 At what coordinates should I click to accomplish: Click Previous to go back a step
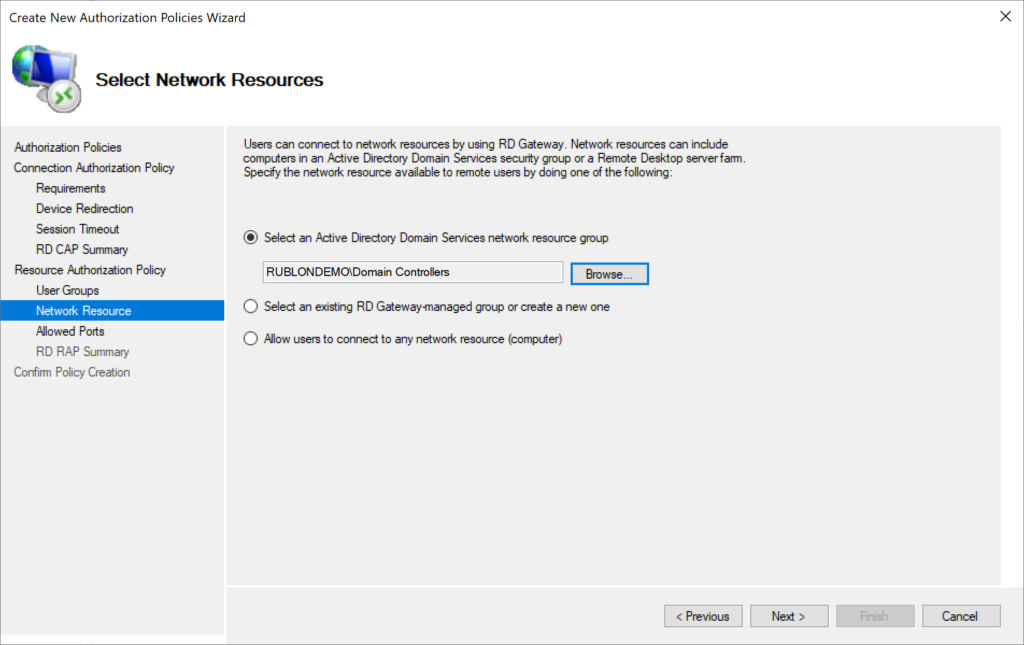click(x=703, y=615)
